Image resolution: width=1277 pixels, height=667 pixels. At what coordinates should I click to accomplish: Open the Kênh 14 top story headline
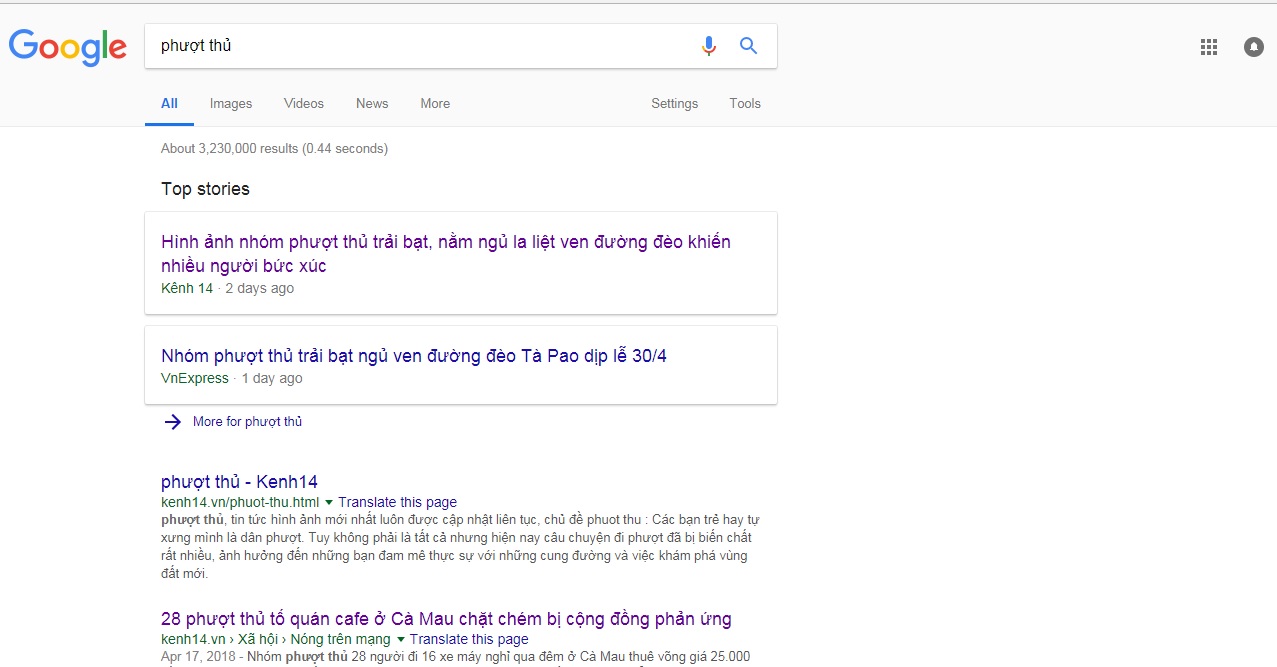(x=446, y=254)
